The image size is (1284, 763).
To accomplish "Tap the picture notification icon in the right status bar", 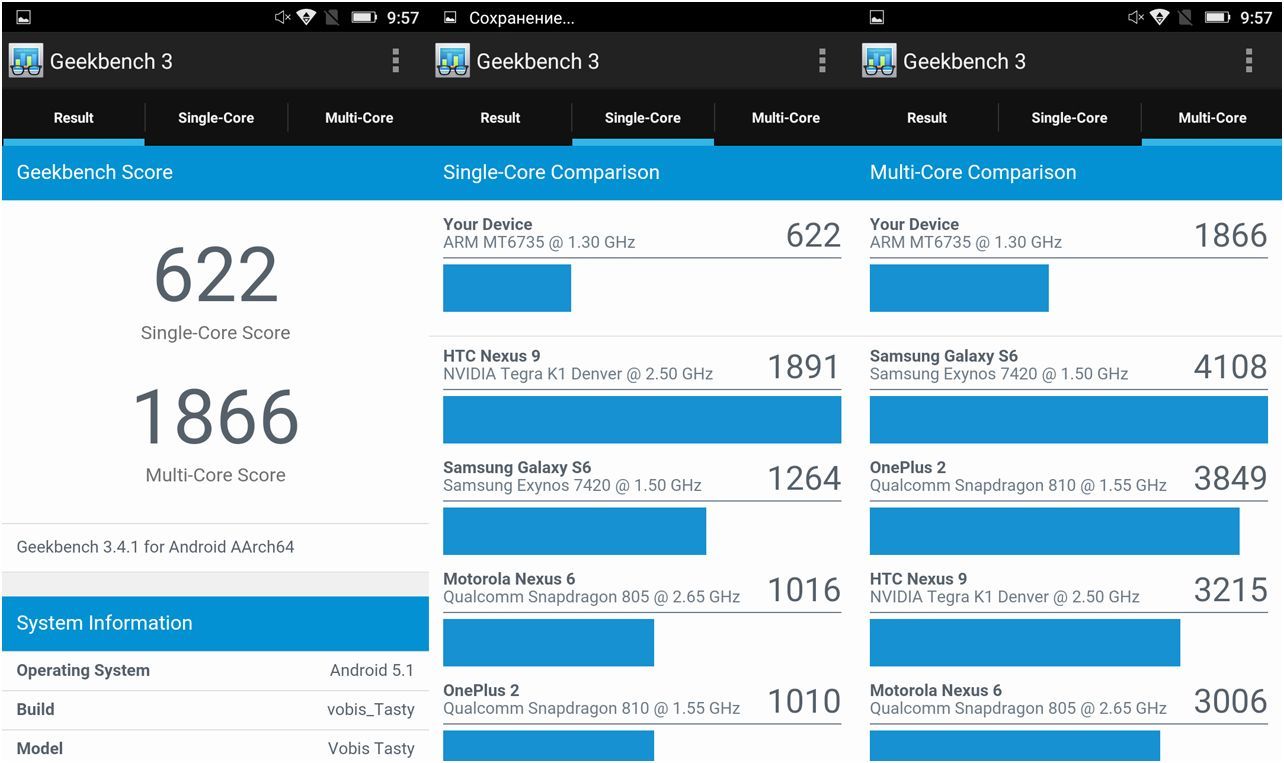I will pos(877,17).
